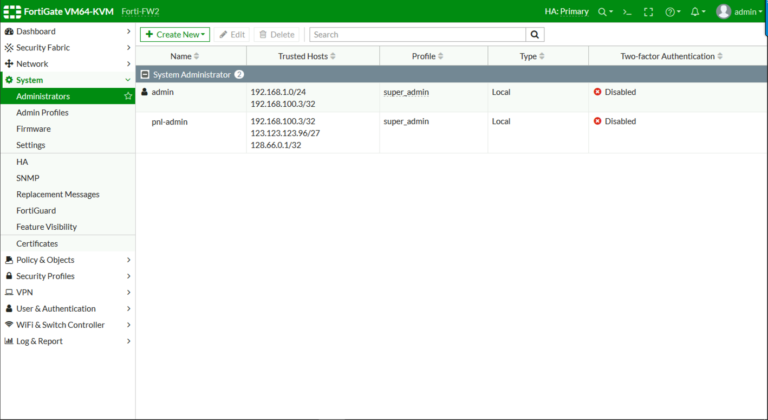Click the Policy & Objects icon
The image size is (768, 420).
pyautogui.click(x=9, y=260)
